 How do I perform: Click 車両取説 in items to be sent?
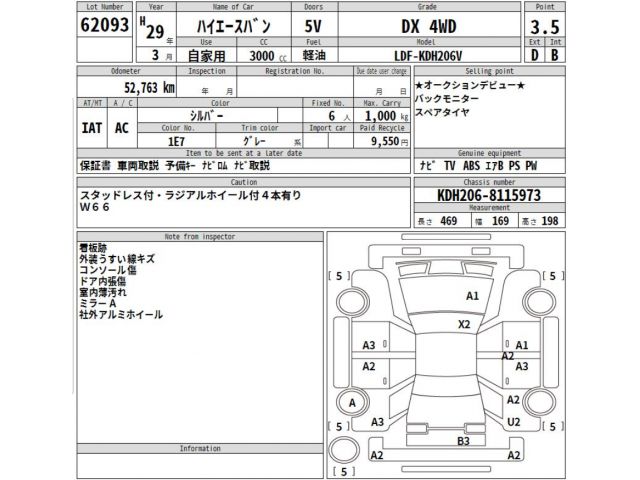(x=138, y=166)
